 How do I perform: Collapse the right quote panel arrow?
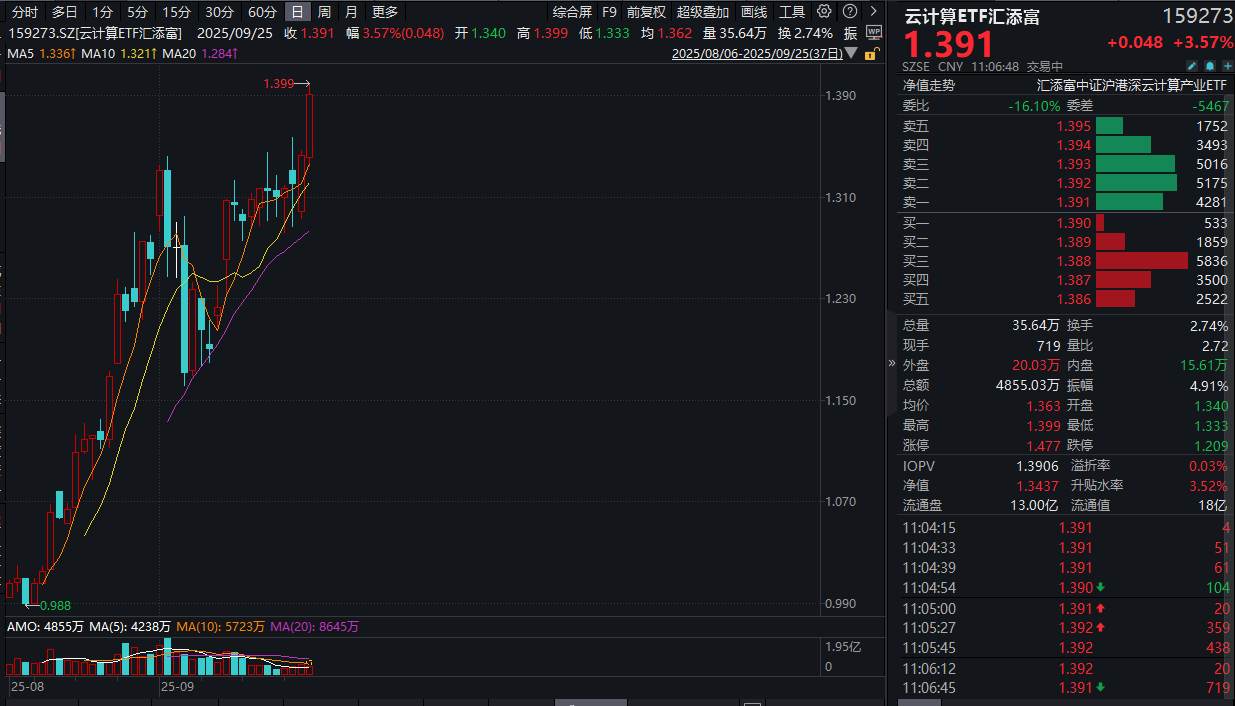[x=892, y=363]
